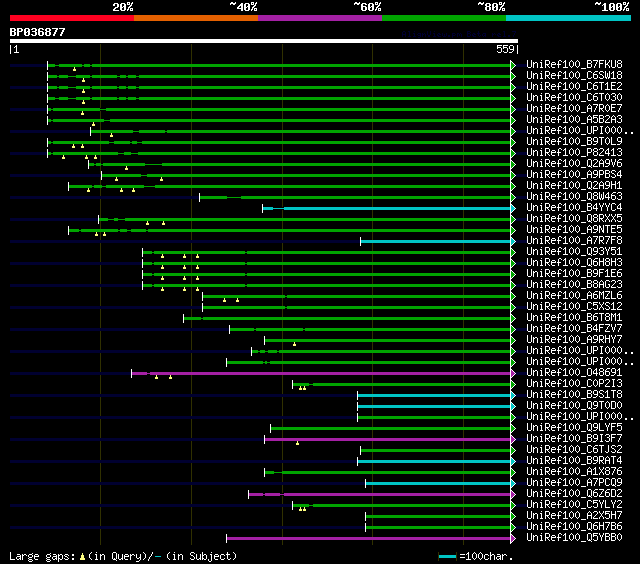Screen dimensions: 640x564
Task: Select the UniRef100_A9PBS4 label
Action: (x=574, y=175)
